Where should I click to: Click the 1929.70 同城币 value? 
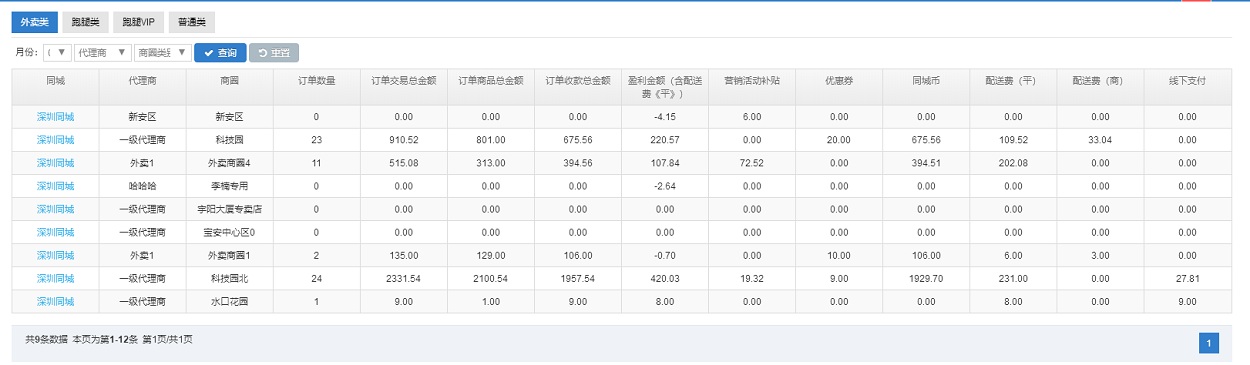coord(926,278)
